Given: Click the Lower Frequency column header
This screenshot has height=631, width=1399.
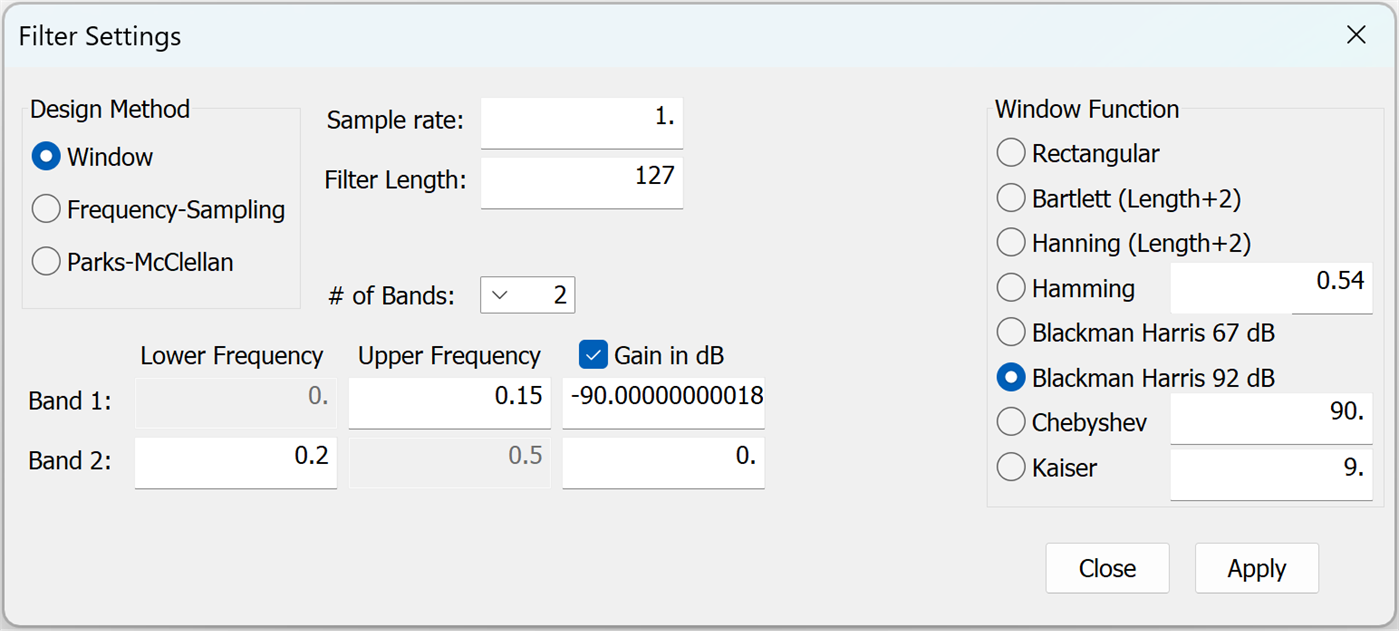Looking at the screenshot, I should 232,356.
